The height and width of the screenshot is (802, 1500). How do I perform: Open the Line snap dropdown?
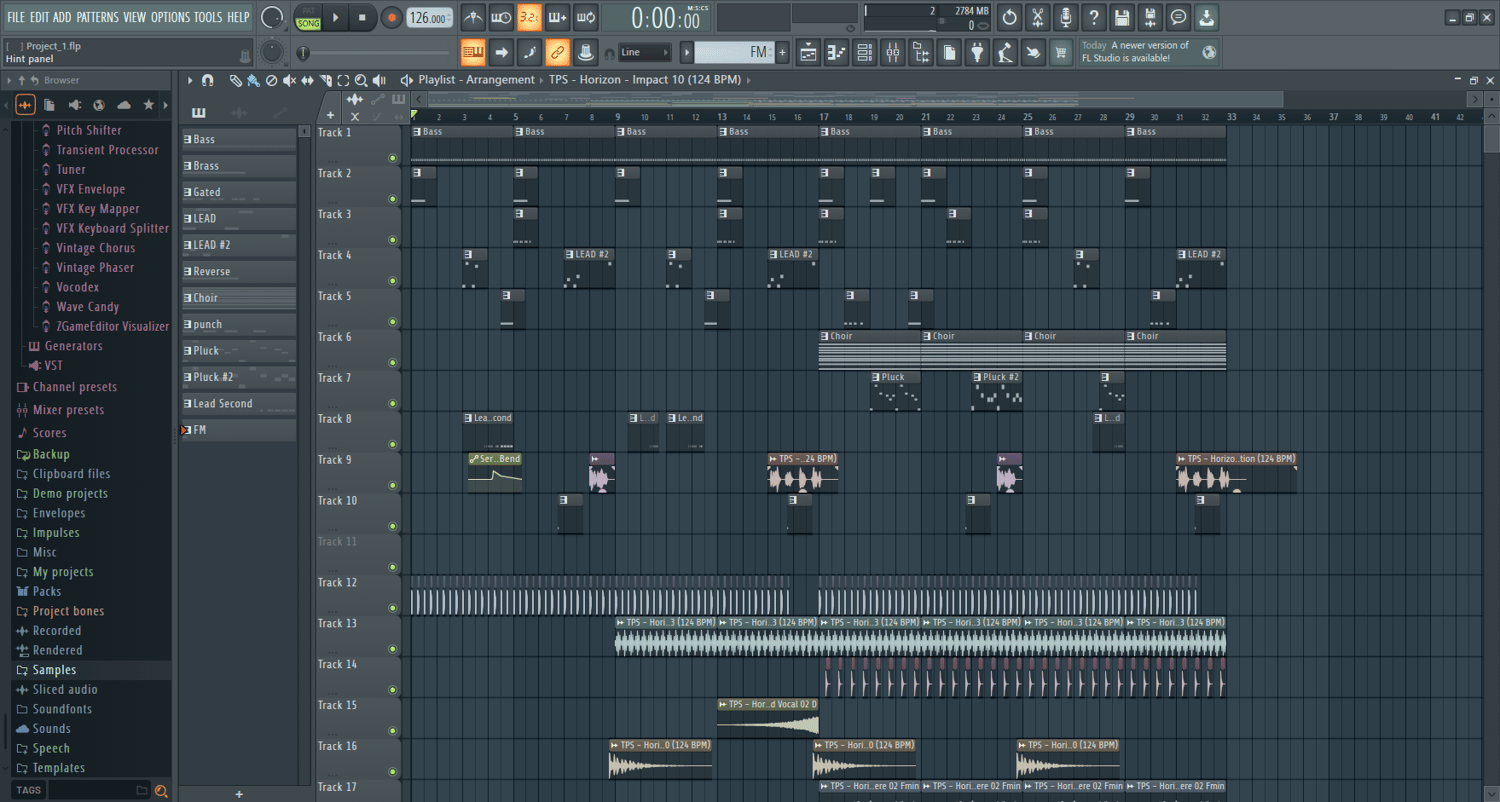(644, 52)
